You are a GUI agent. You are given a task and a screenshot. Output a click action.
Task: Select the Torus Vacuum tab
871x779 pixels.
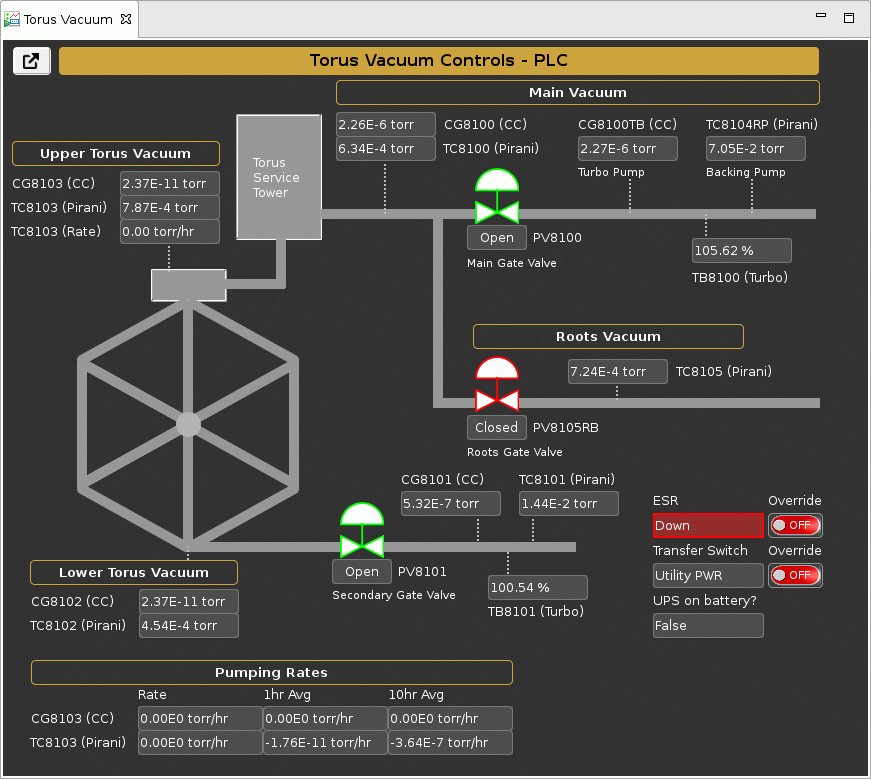tap(67, 19)
